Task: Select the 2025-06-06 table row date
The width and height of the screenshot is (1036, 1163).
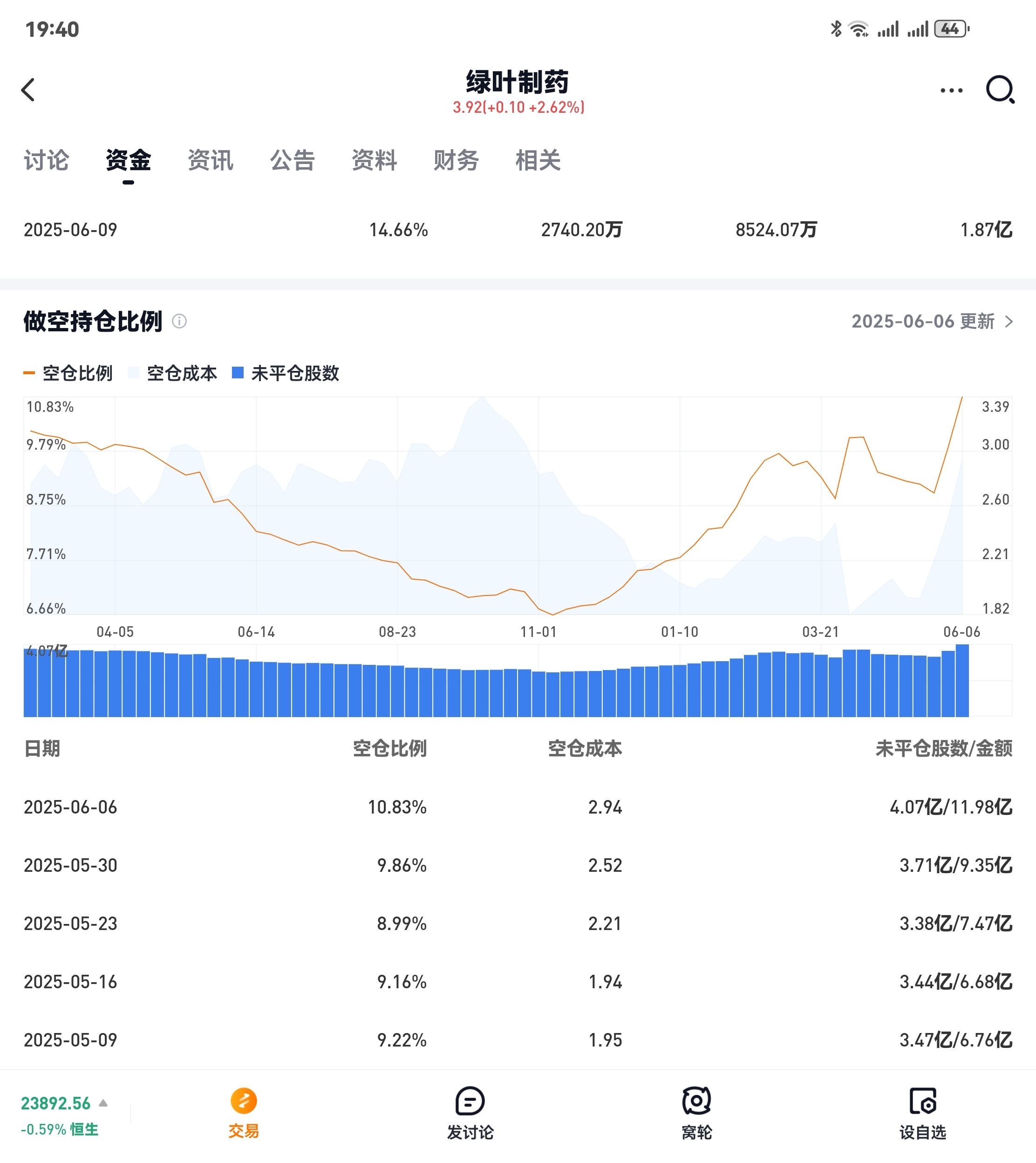Action: click(71, 807)
